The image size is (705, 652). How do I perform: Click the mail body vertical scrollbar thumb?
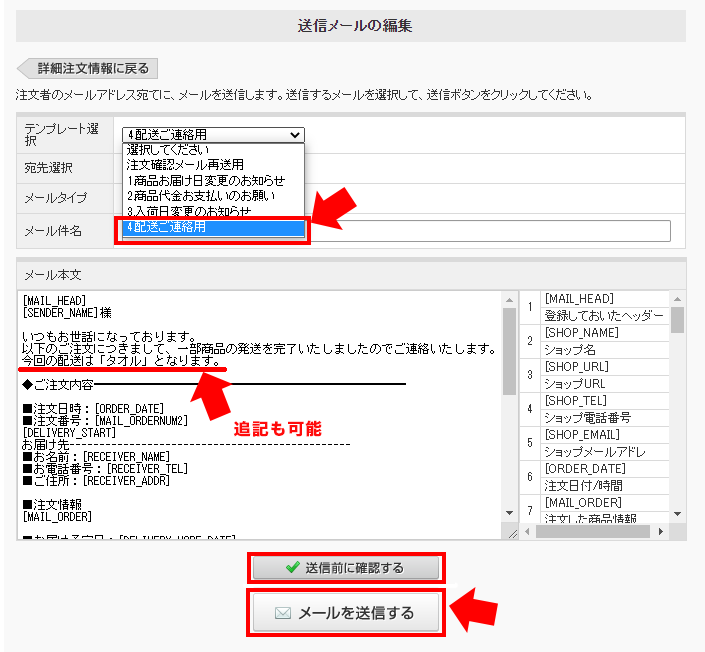pos(509,352)
